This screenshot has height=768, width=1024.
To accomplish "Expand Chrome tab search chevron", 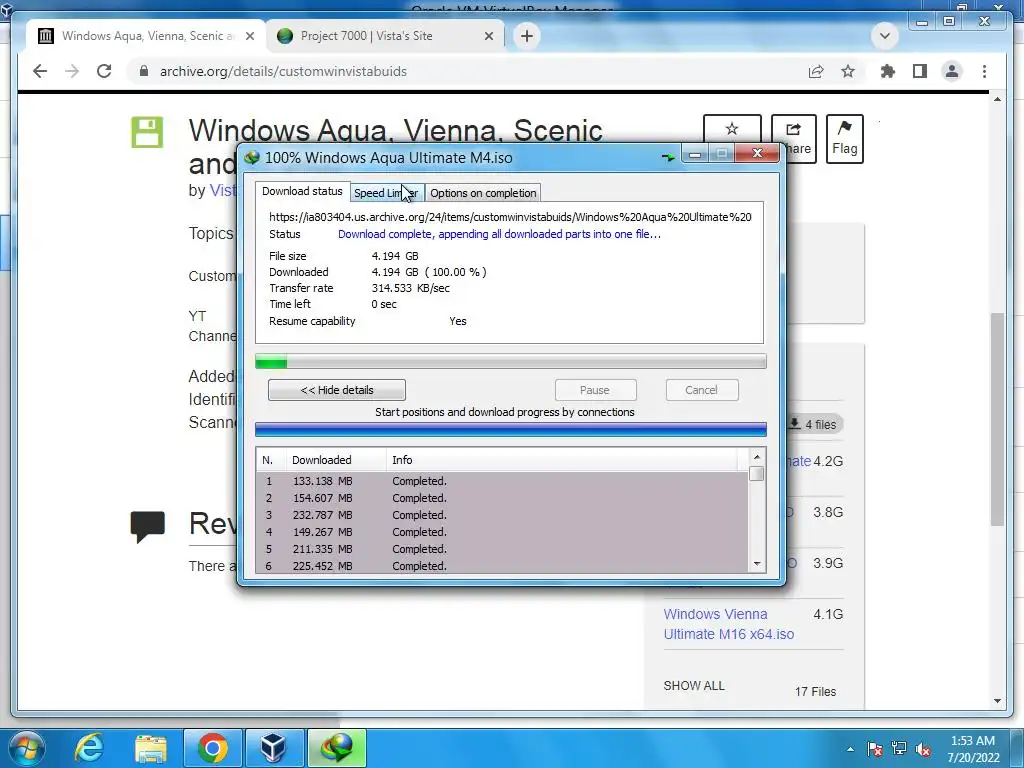I will (885, 36).
